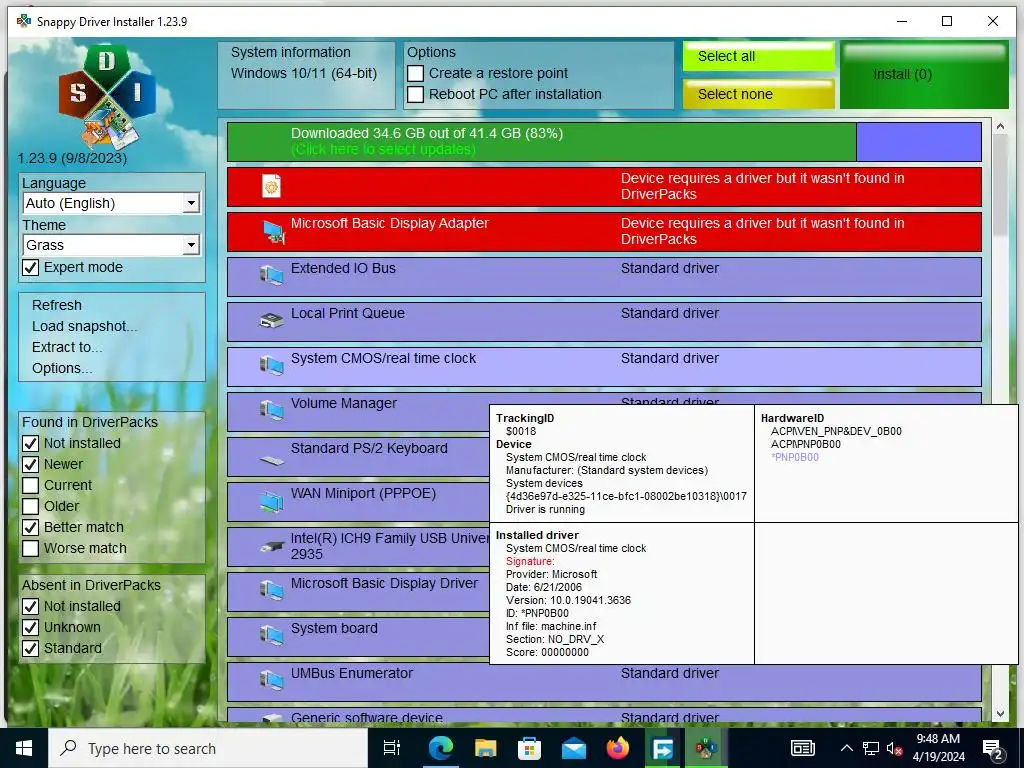
Task: Click the UMBus Enumerator device icon
Action: [271, 681]
